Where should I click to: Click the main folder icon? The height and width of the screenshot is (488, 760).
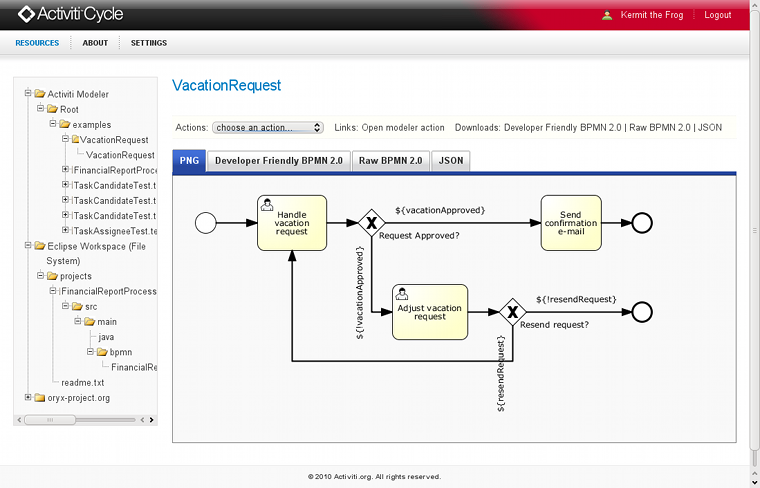pos(90,321)
